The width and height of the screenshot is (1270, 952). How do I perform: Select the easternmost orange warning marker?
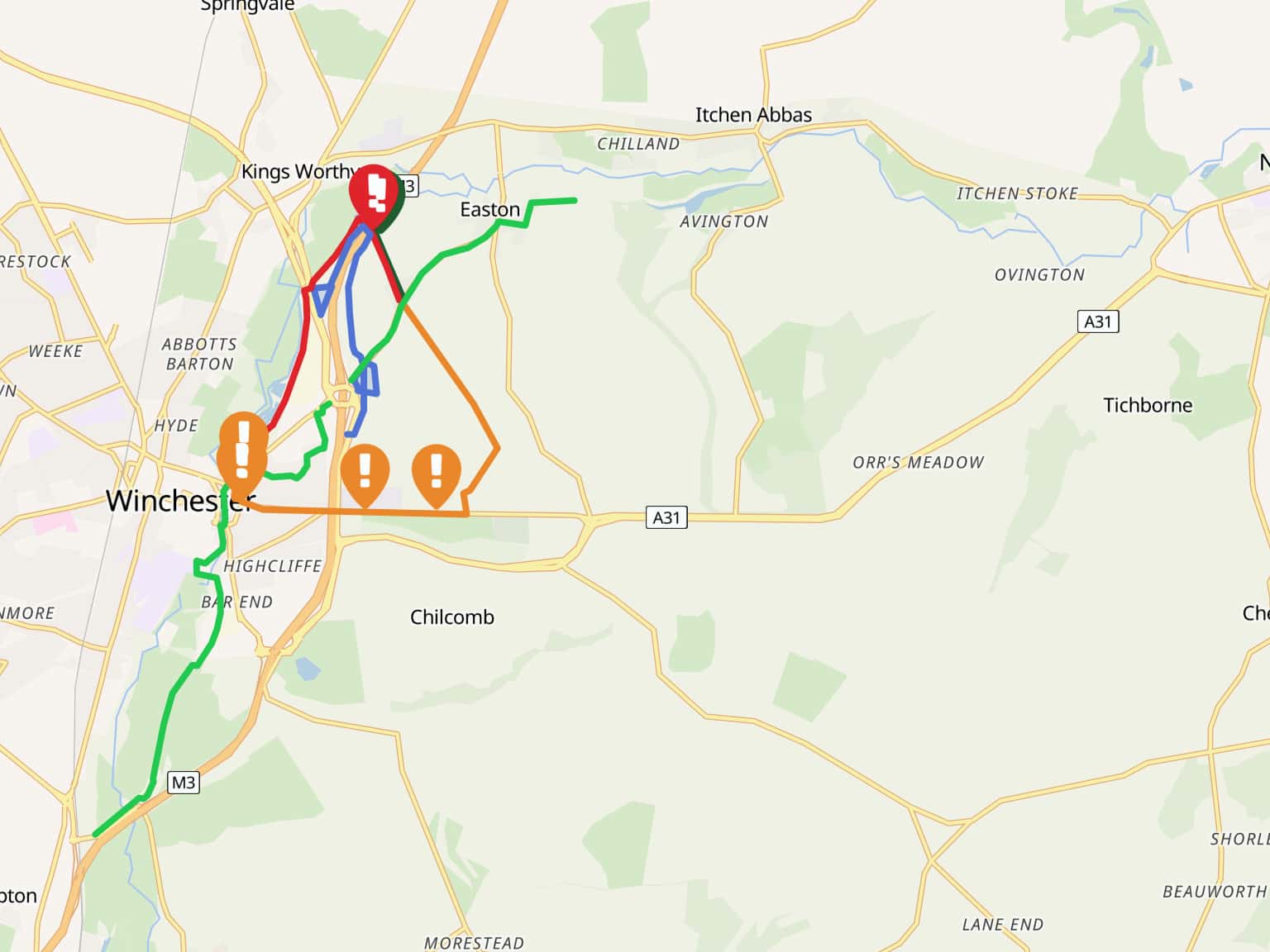tap(437, 475)
